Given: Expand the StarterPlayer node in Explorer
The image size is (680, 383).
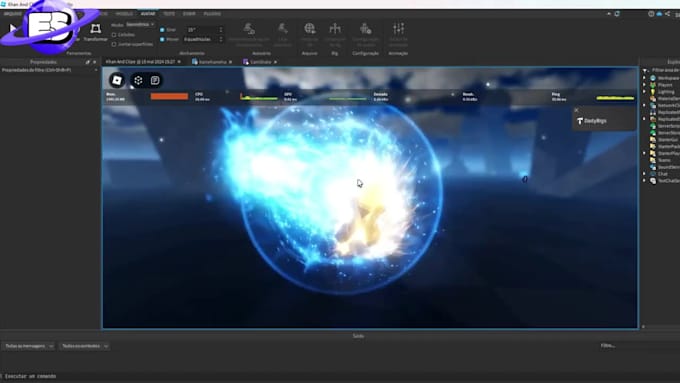Looking at the screenshot, I should click(644, 153).
